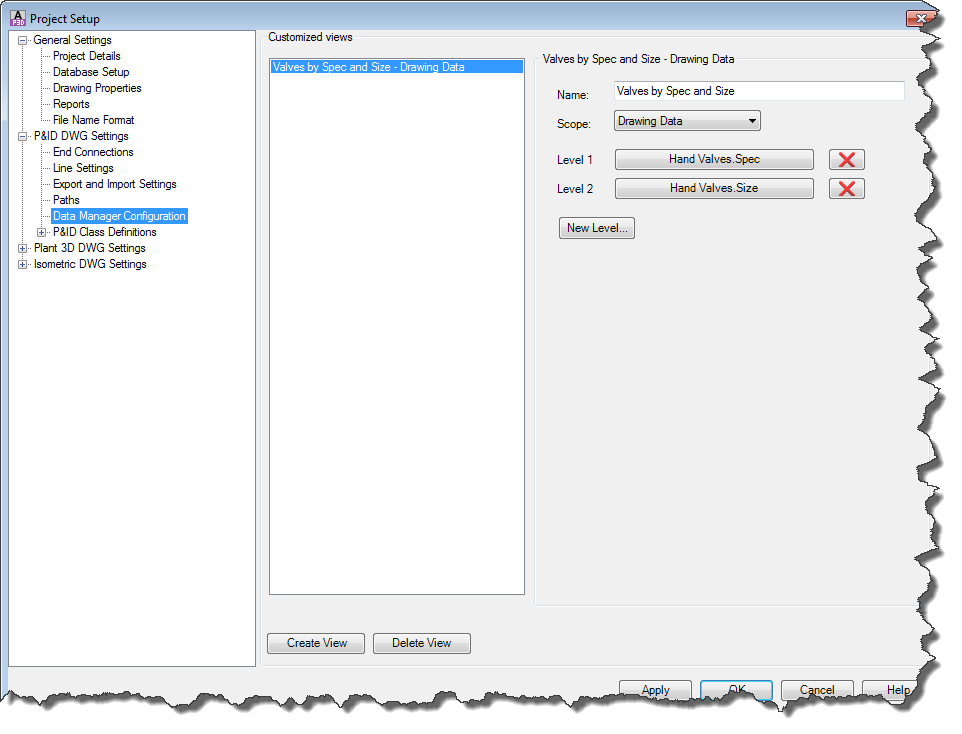This screenshot has width=962, height=734.
Task: Cancel the Project Setup dialog
Action: pos(817,690)
